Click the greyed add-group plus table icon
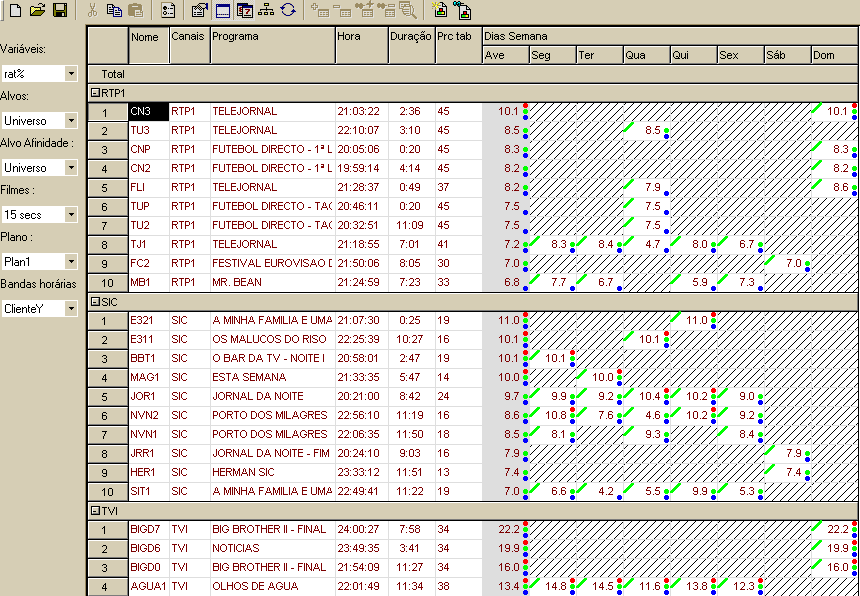This screenshot has height=596, width=860. (364, 10)
